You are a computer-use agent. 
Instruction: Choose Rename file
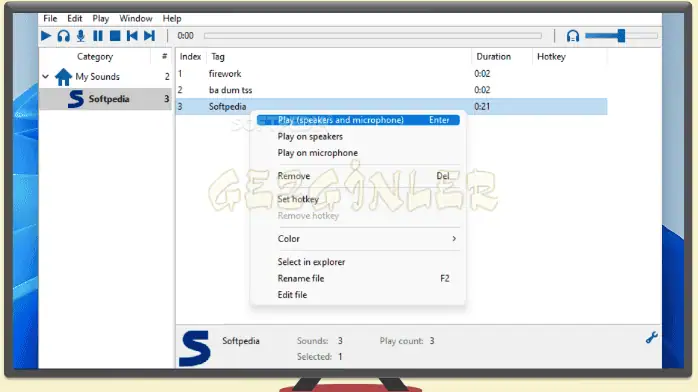tap(301, 278)
